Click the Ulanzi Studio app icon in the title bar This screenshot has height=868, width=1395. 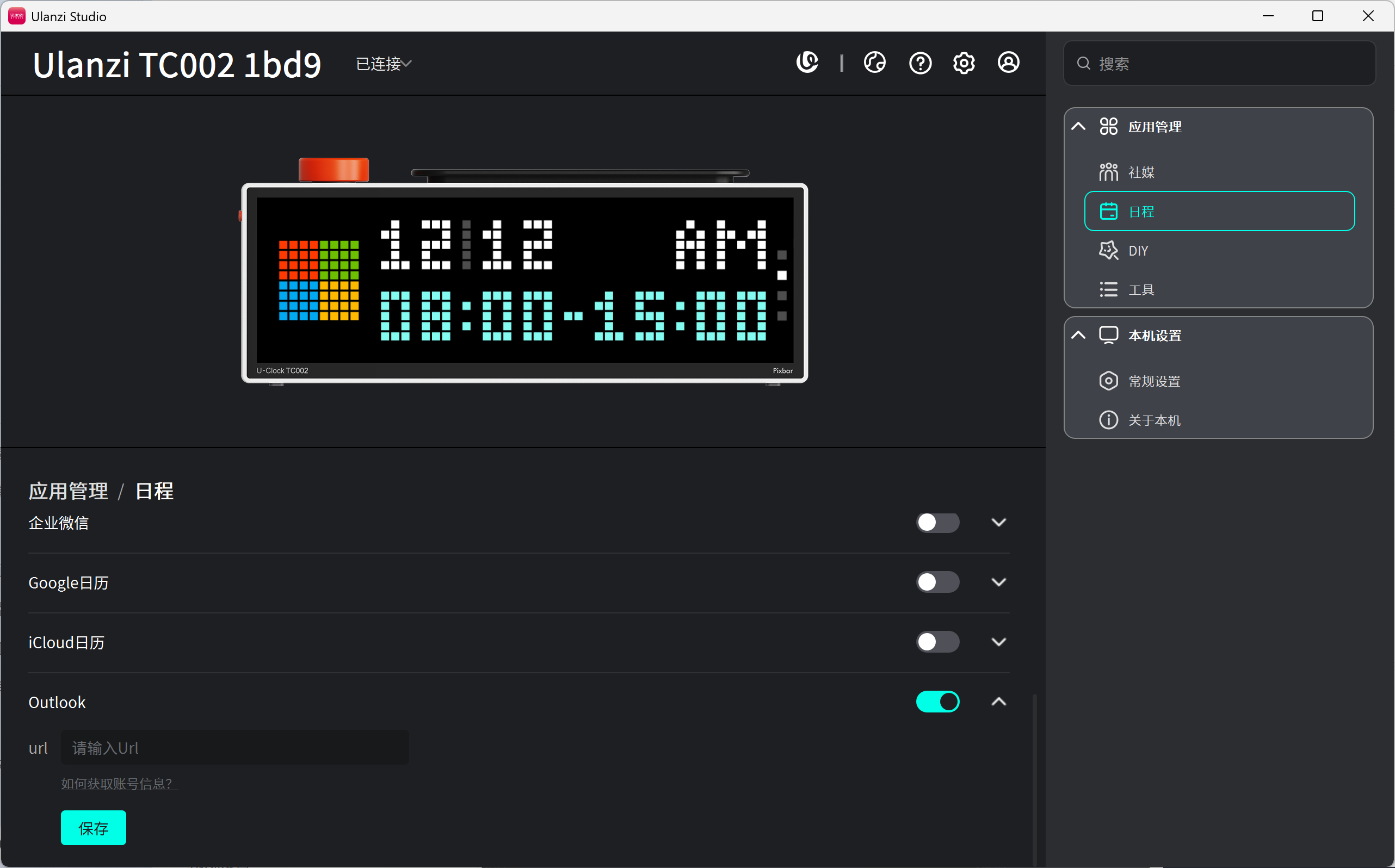point(17,16)
